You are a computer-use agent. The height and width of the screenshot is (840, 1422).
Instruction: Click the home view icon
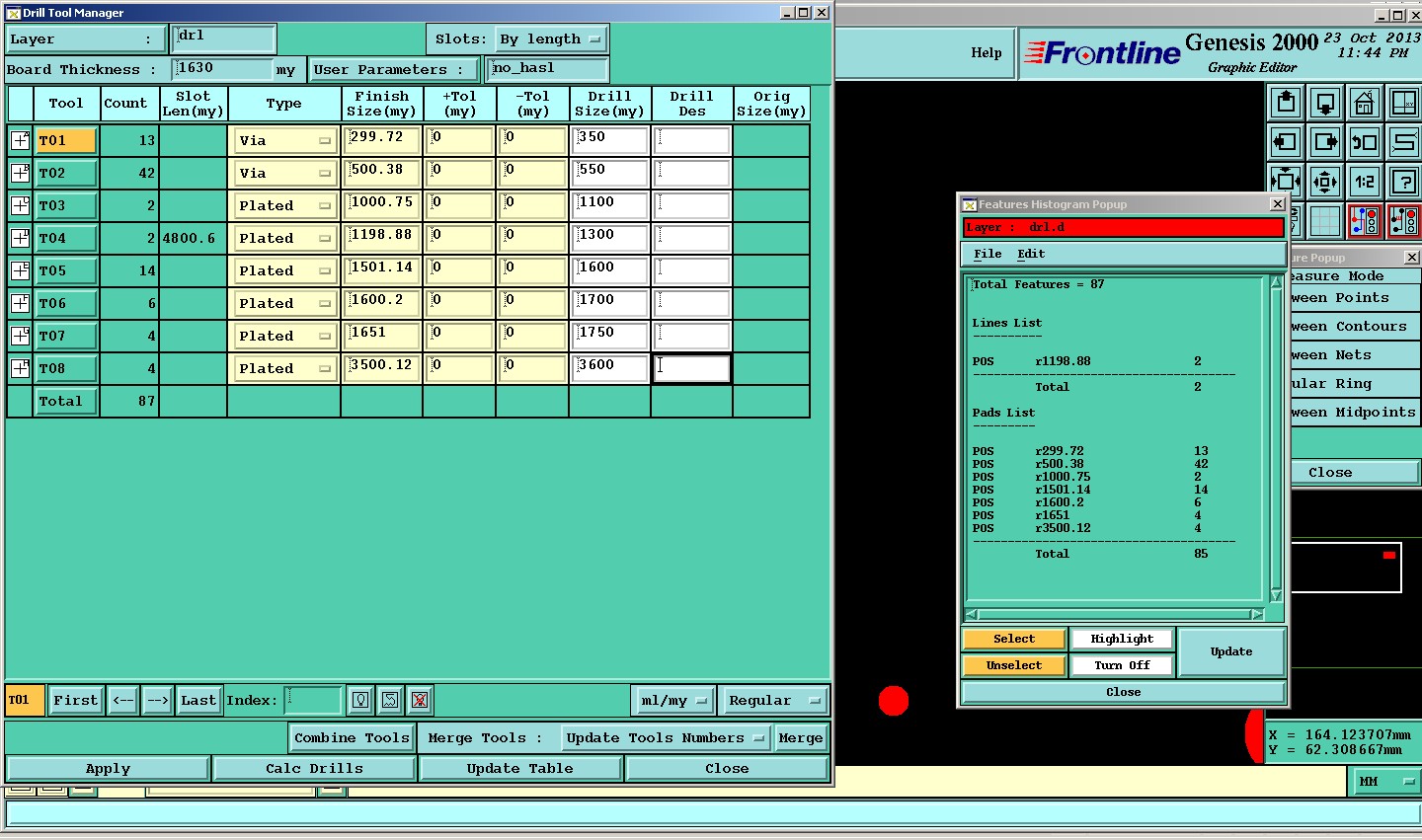(1365, 103)
